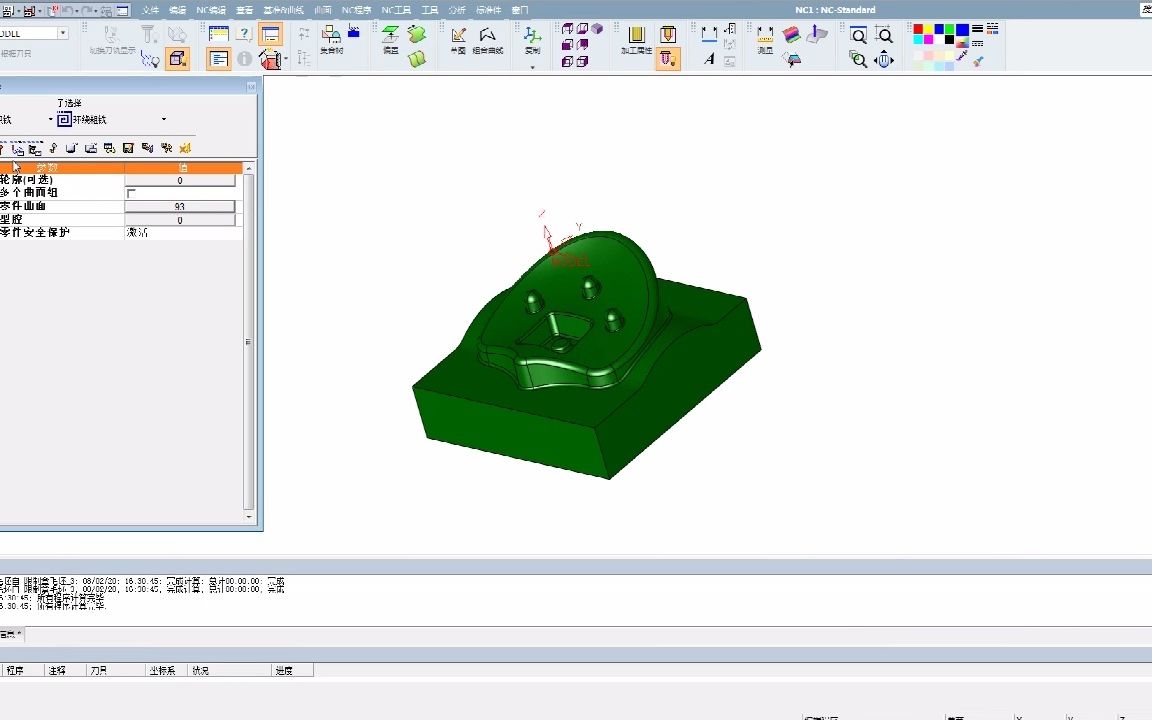Screen dimensions: 1152x720
Task: Click the 测量 (measure) tool icon
Action: tap(765, 38)
